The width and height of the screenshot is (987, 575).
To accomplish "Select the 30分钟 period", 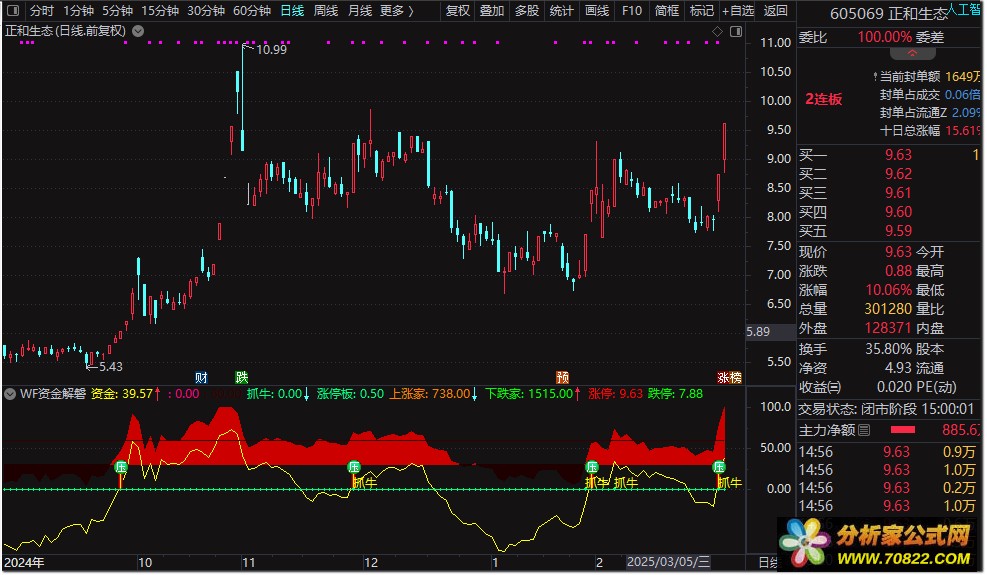I will (x=206, y=11).
